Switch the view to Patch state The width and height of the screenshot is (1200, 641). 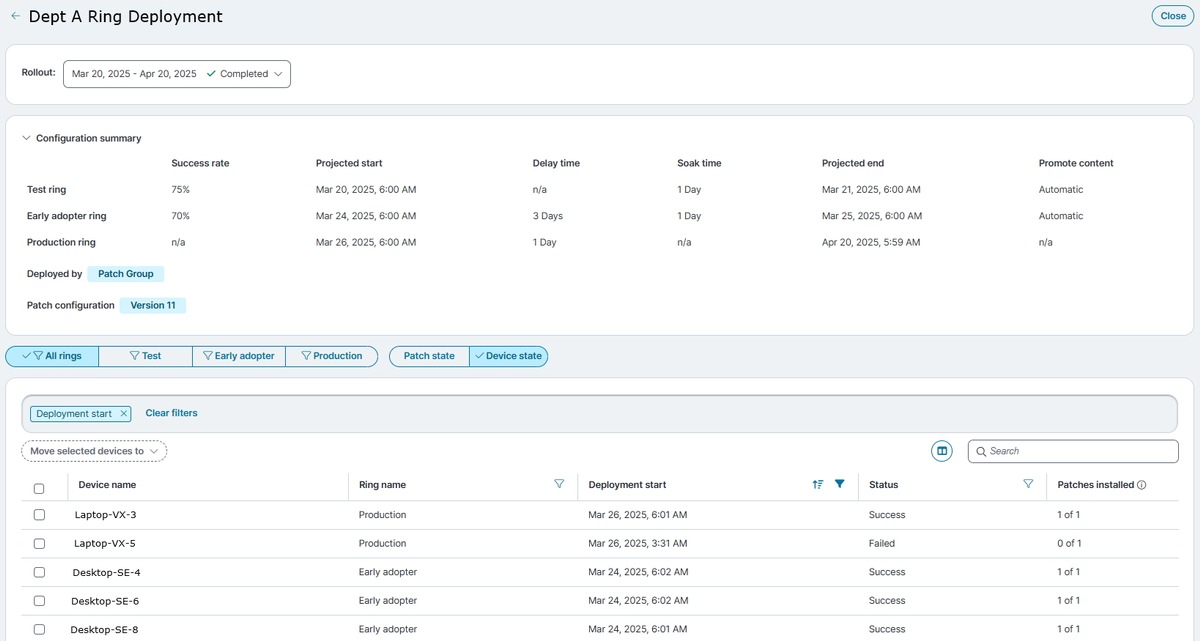coord(429,356)
